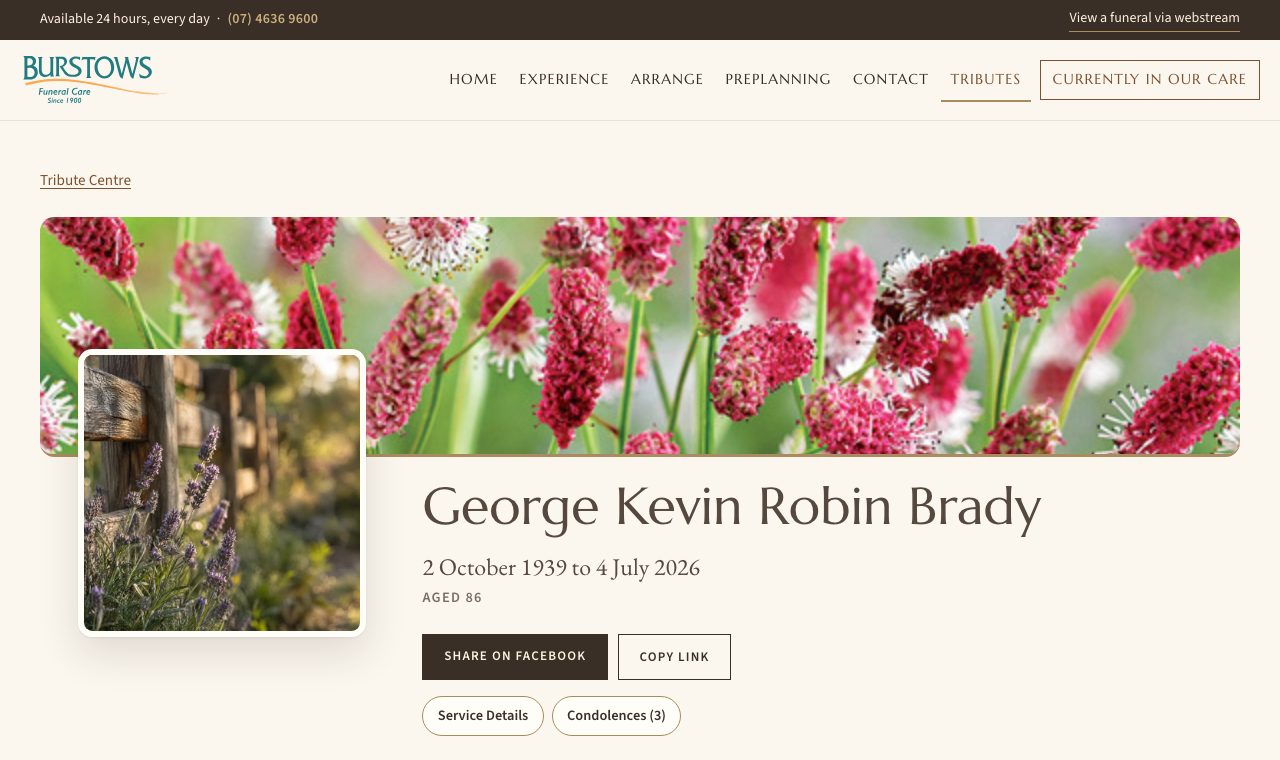
Task: Click the Burstows Funeral Care logo
Action: tap(94, 80)
